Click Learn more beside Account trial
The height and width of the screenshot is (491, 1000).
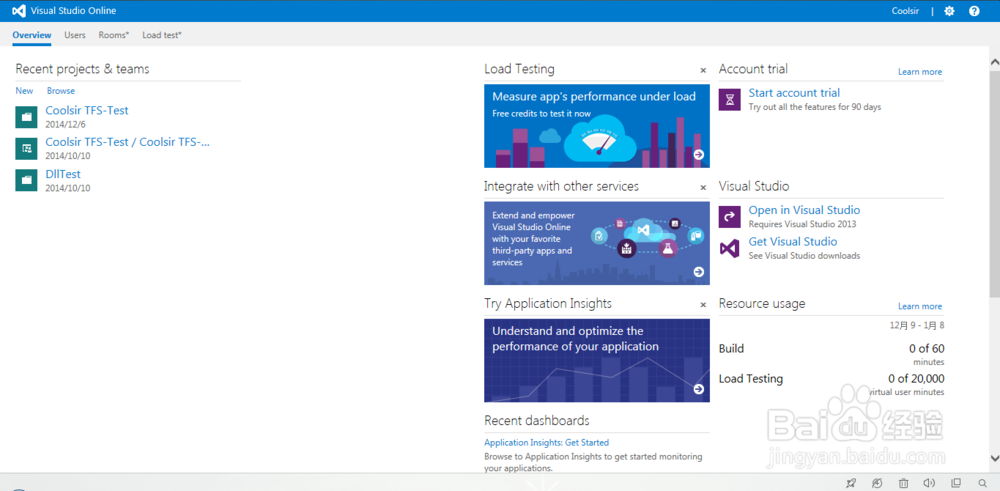click(x=920, y=71)
